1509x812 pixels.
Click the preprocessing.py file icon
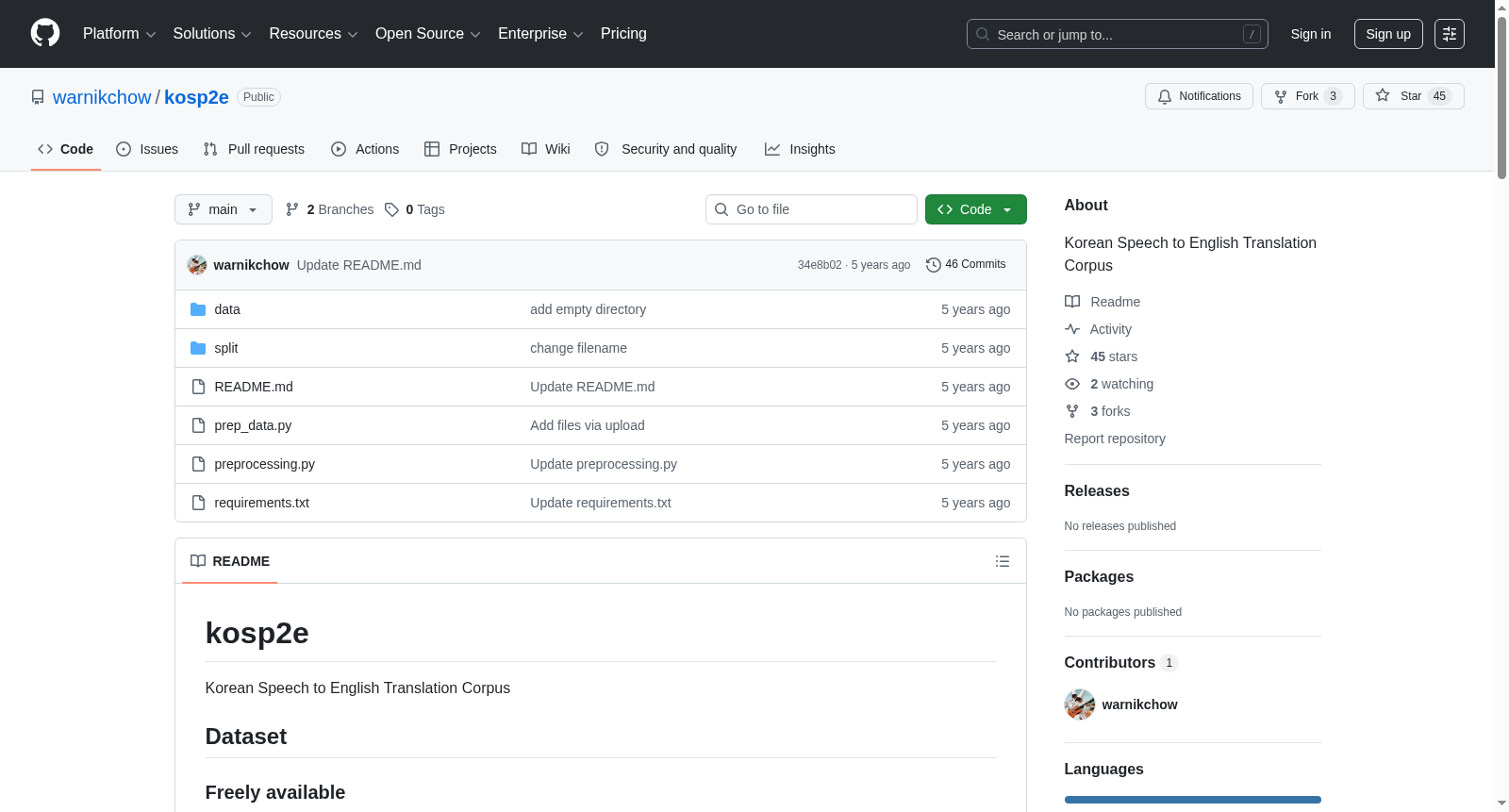[198, 464]
